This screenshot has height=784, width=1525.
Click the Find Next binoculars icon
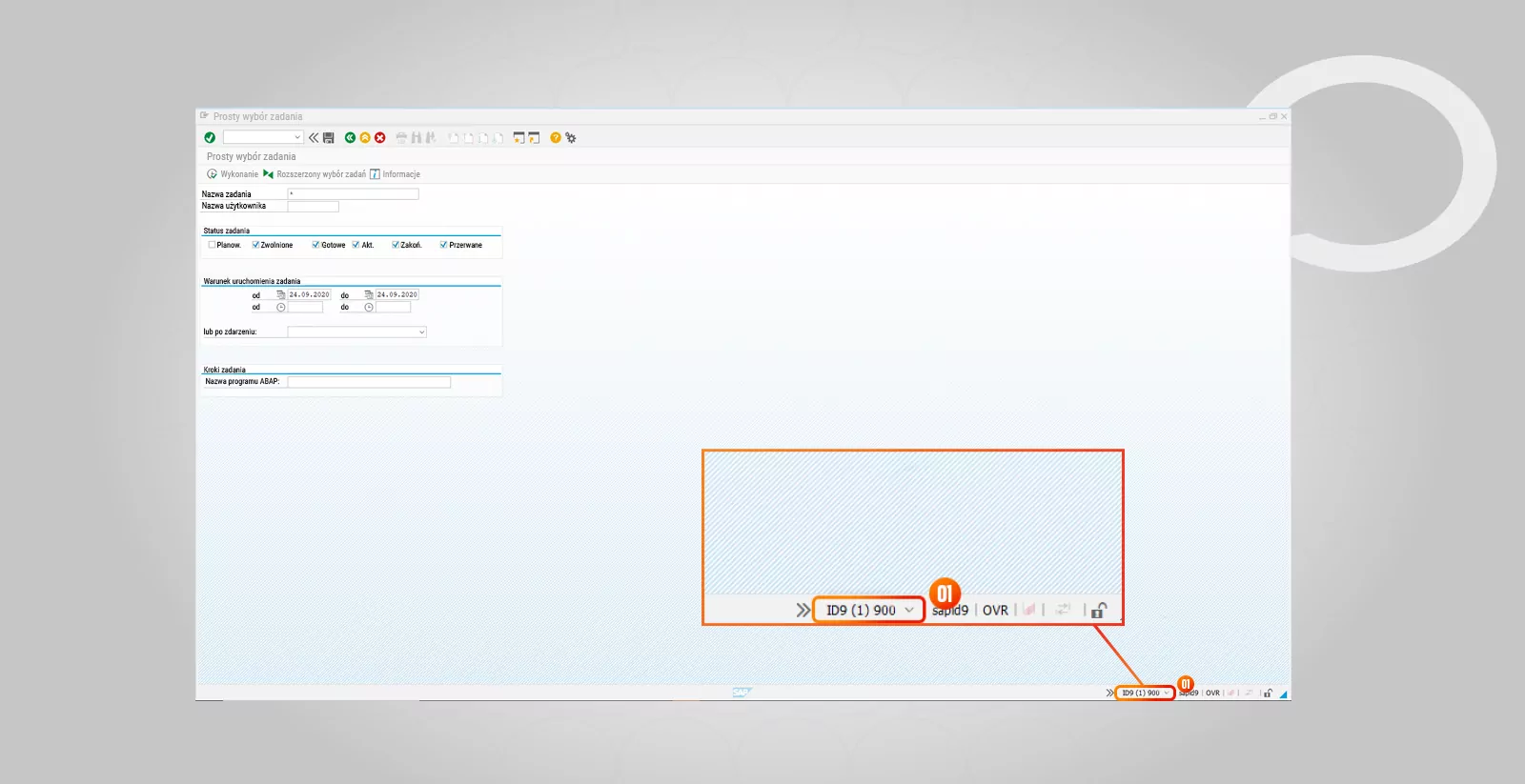click(x=431, y=138)
